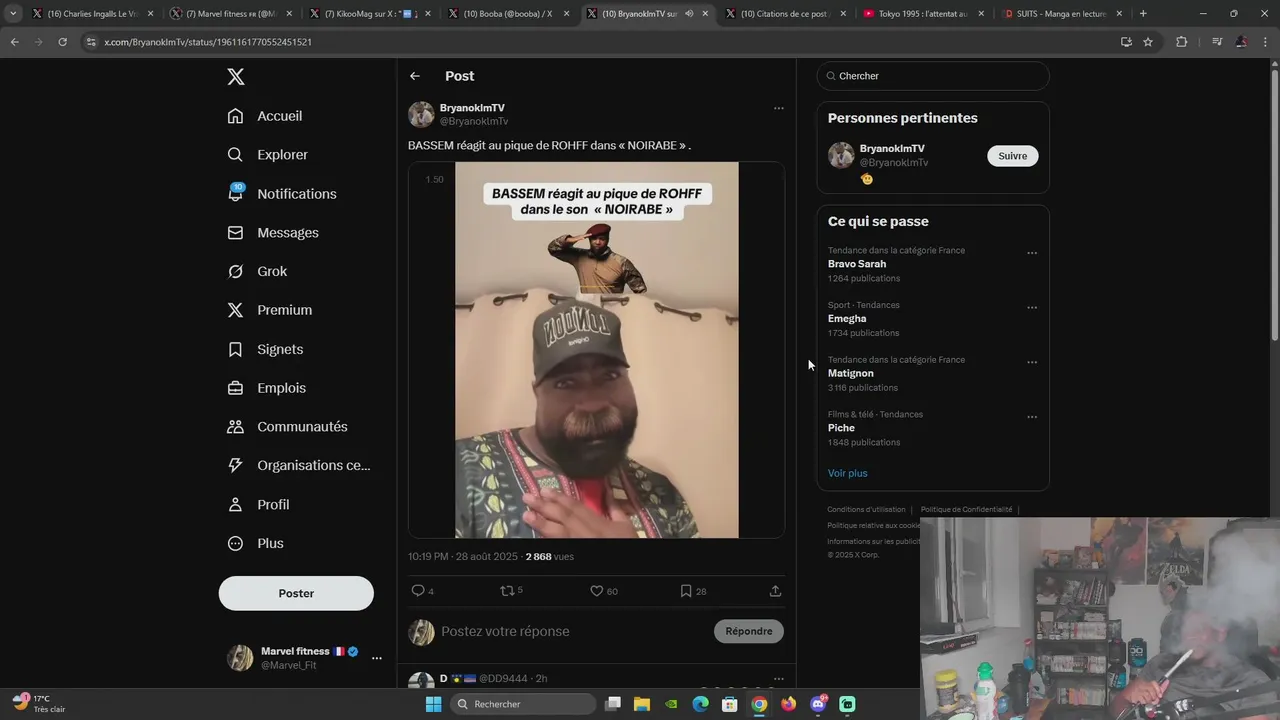This screenshot has height=720, width=1280.
Task: Follow BryanoklmTV with Suivre button
Action: 1013,156
